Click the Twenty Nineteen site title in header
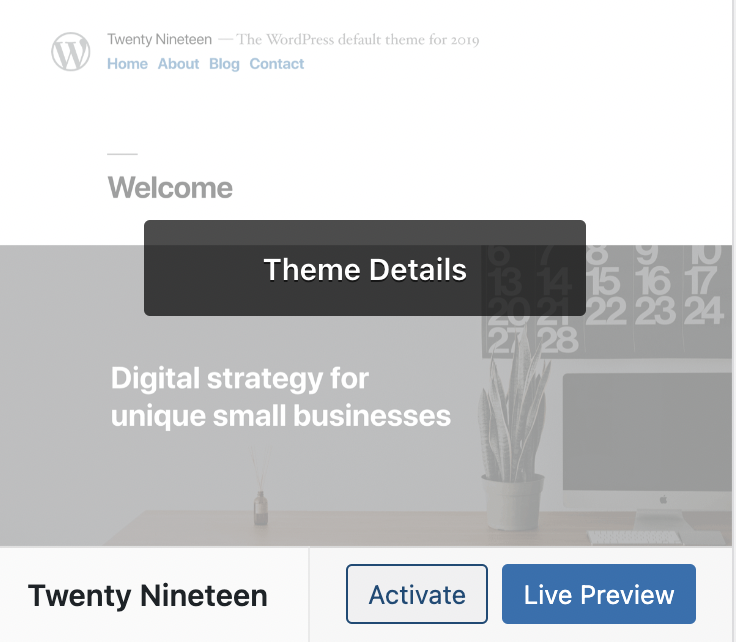The image size is (736, 642). click(160, 39)
